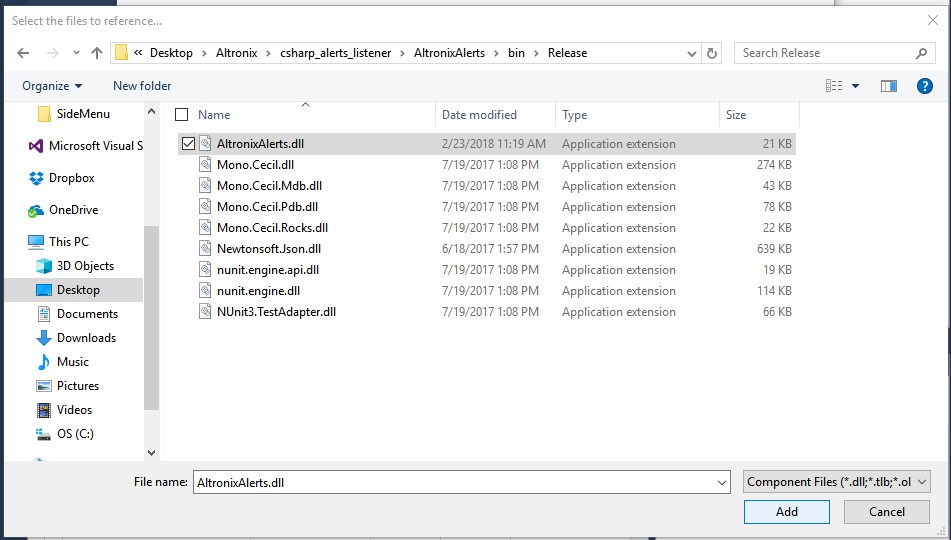Open the Organize menu
This screenshot has width=951, height=540.
click(x=52, y=86)
